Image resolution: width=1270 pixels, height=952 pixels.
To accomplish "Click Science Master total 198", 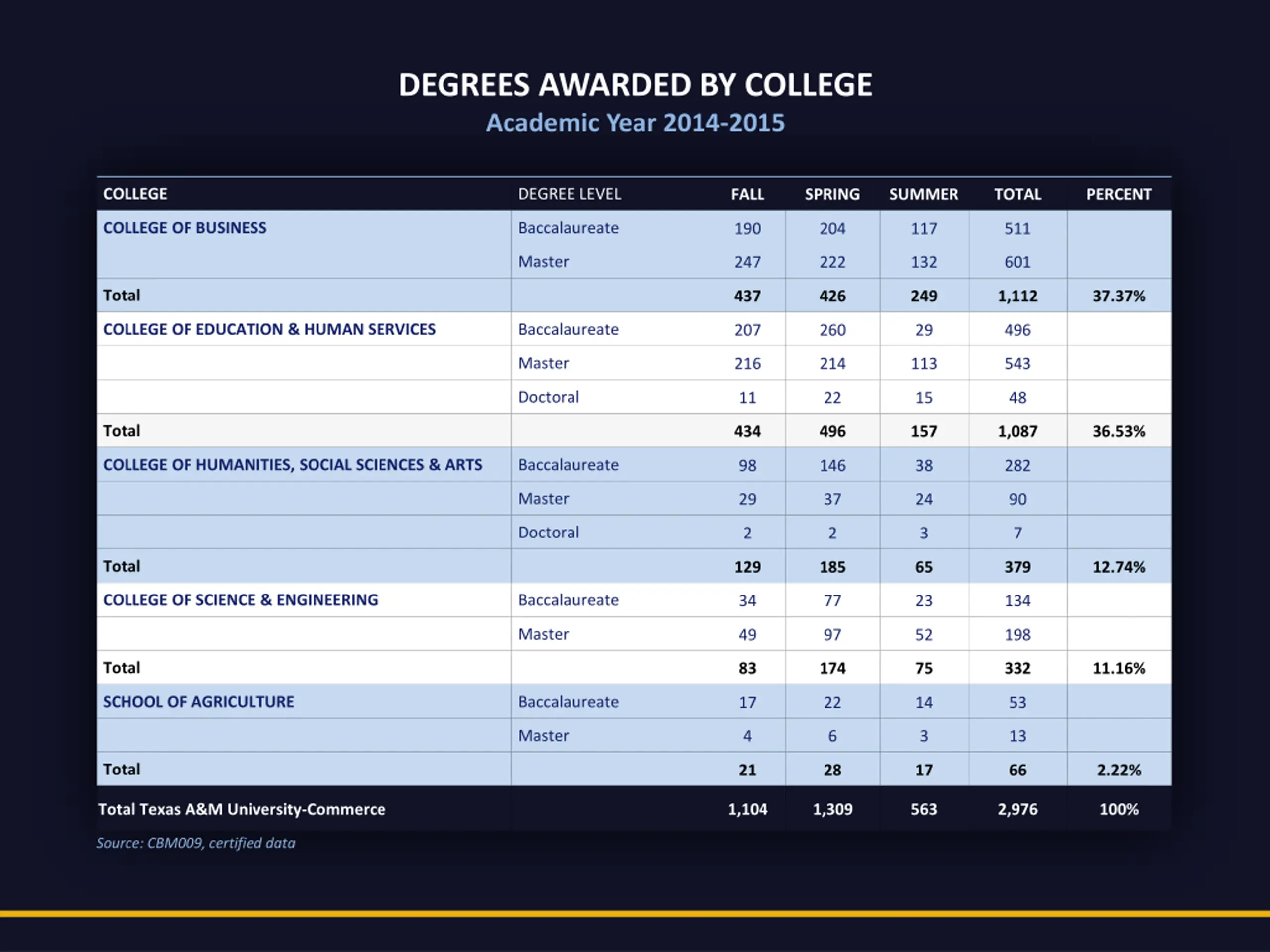I will tap(1017, 635).
